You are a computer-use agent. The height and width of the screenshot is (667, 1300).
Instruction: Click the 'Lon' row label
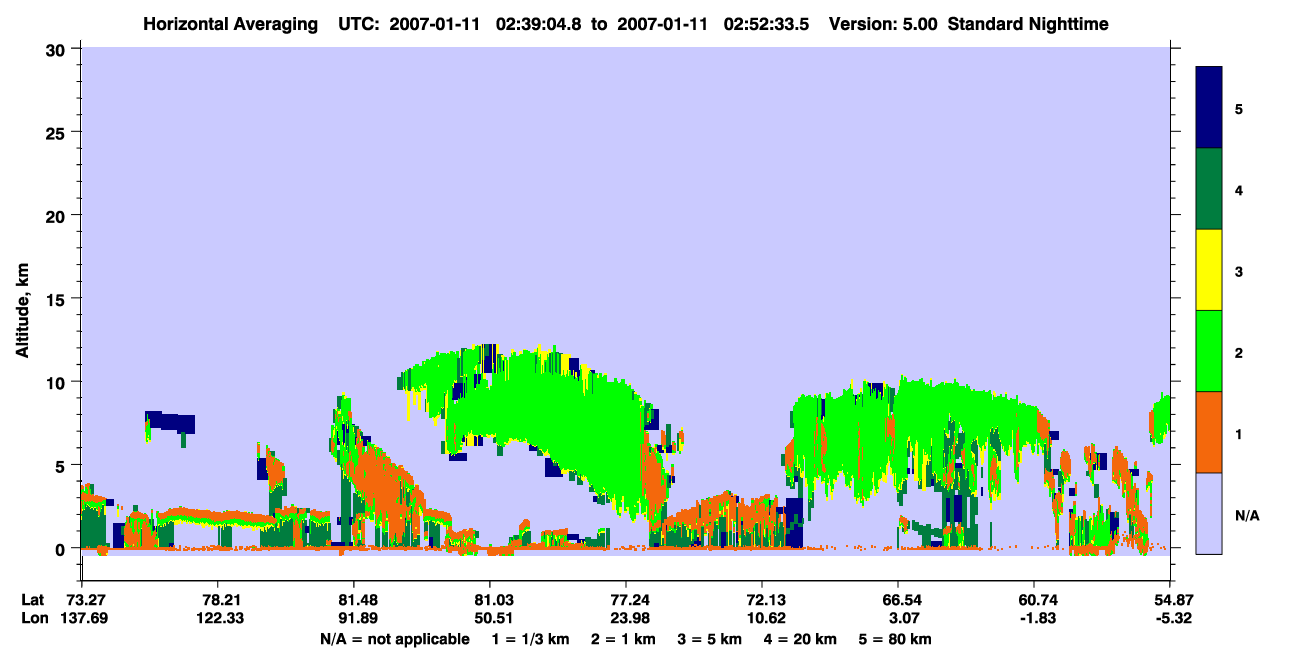(34, 618)
